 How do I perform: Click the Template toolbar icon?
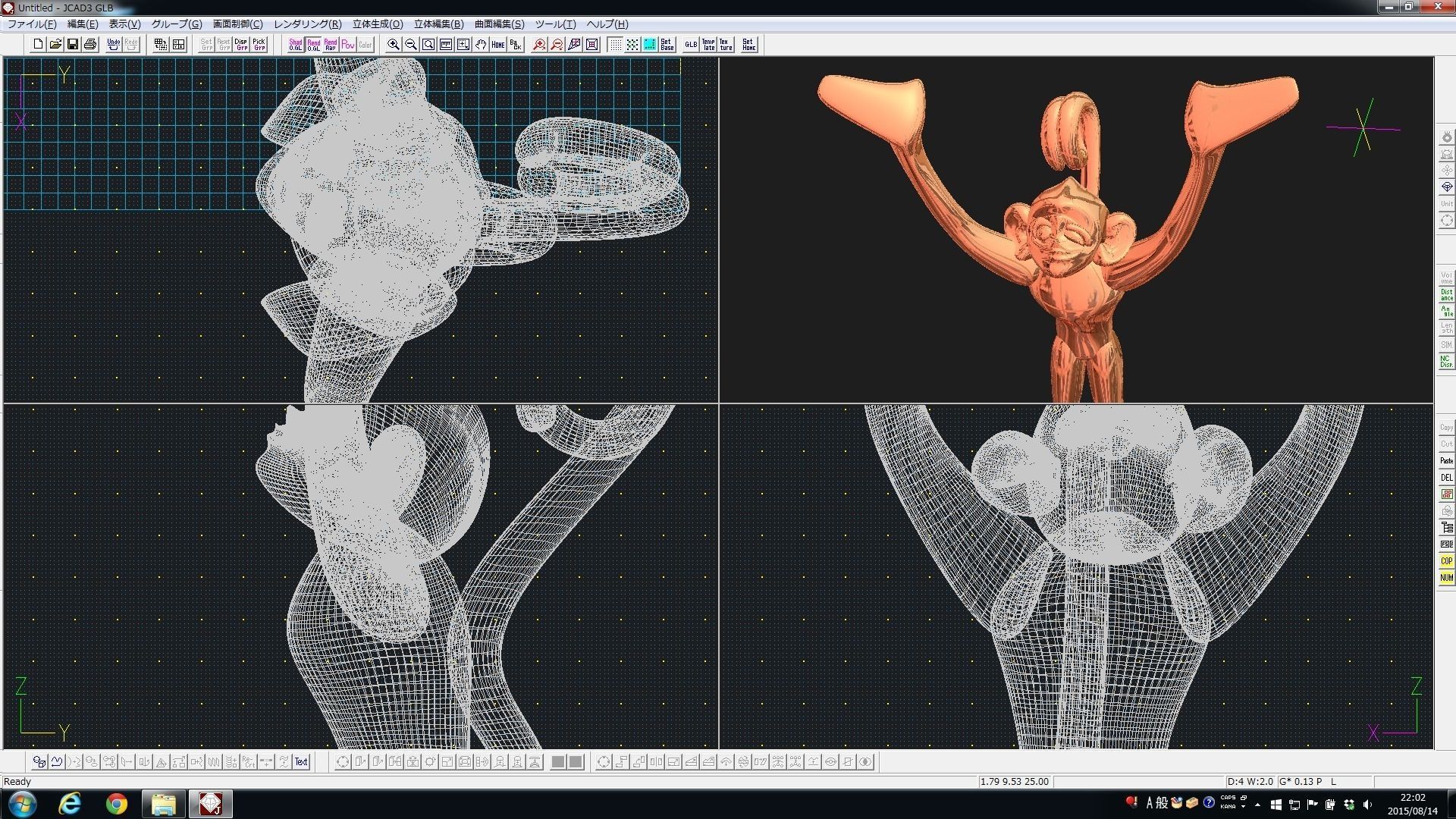pos(708,45)
